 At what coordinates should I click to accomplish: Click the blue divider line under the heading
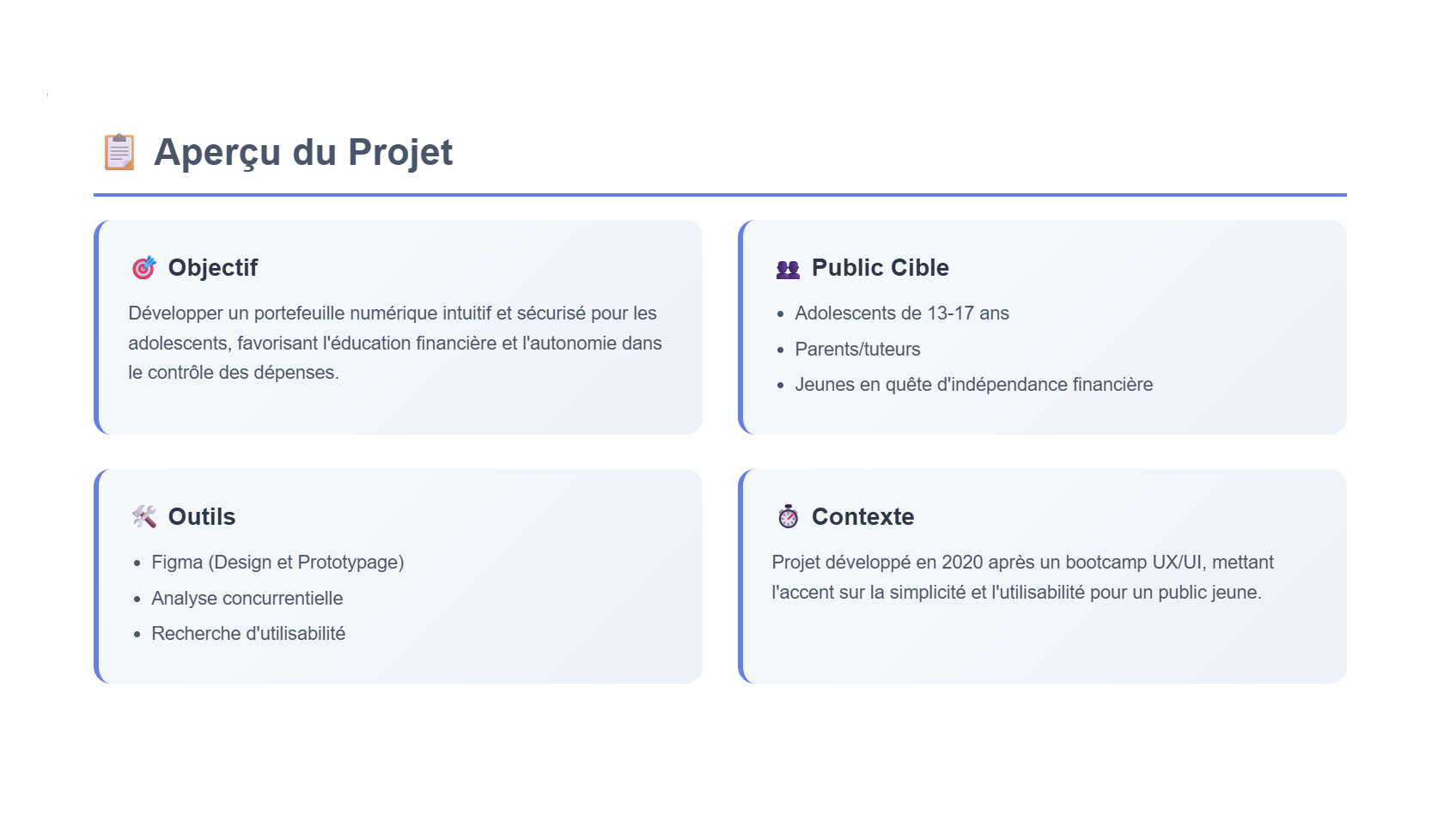[x=720, y=195]
